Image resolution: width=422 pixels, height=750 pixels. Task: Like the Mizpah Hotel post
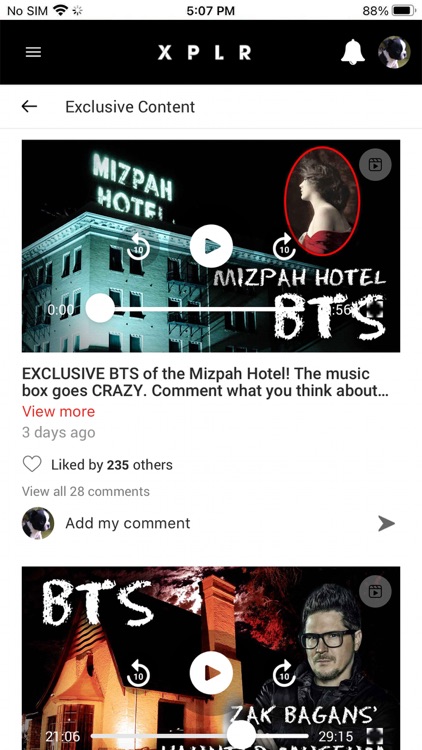click(x=32, y=464)
